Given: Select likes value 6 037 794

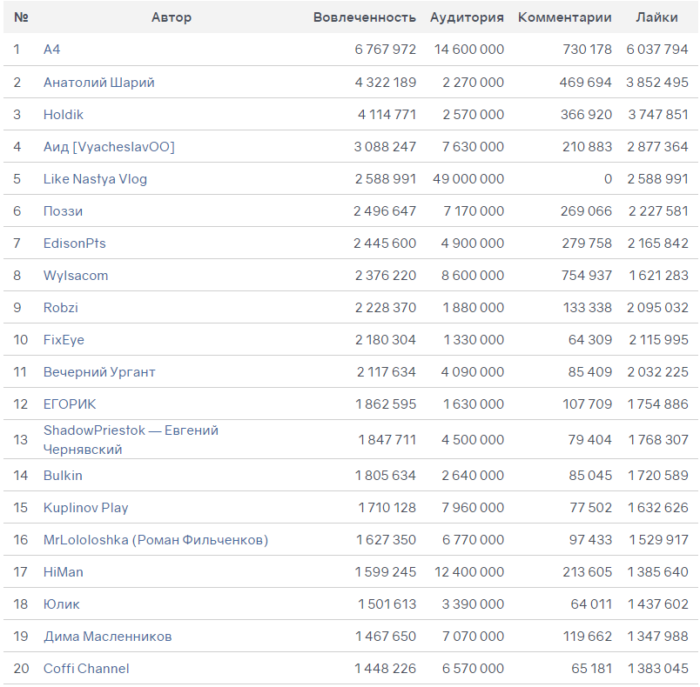Looking at the screenshot, I should click(x=657, y=49).
